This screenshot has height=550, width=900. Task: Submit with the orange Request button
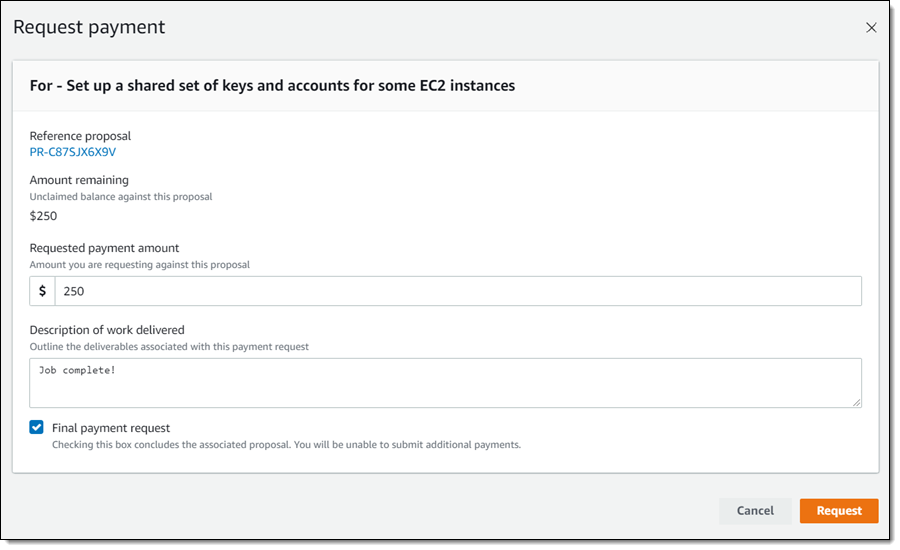point(838,511)
